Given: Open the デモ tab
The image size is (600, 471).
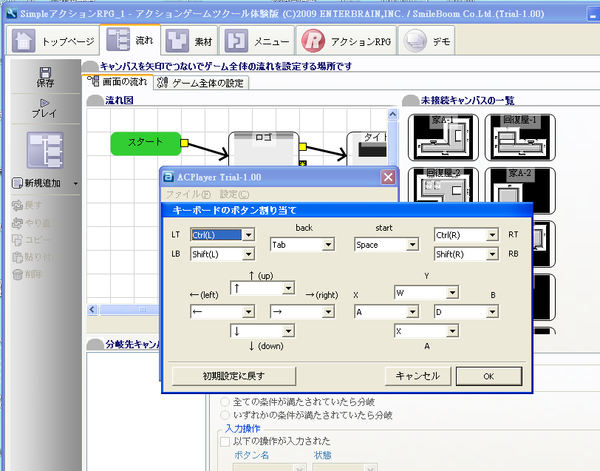Looking at the screenshot, I should click(x=426, y=41).
